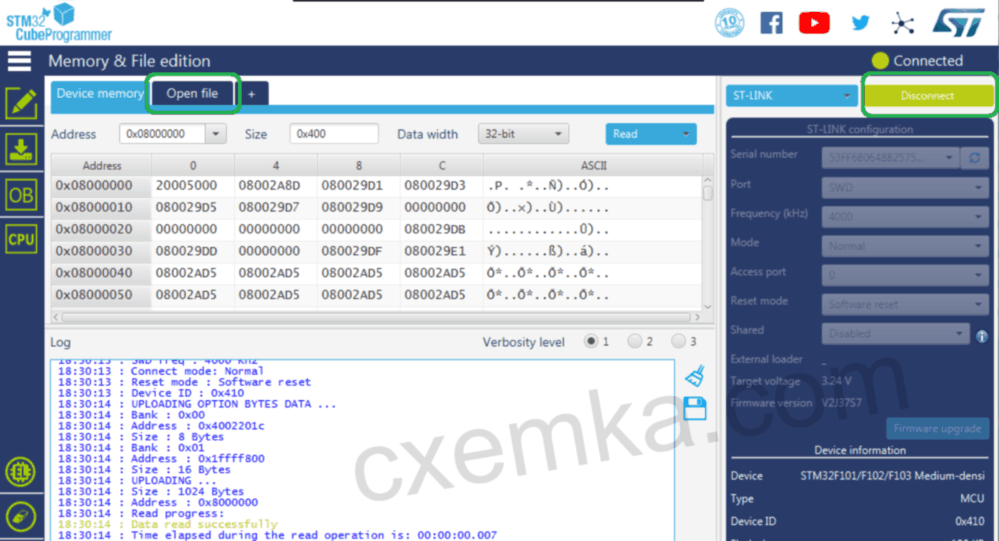Expand the ST-LINK interface dropdown
The height and width of the screenshot is (541, 999).
791,96
